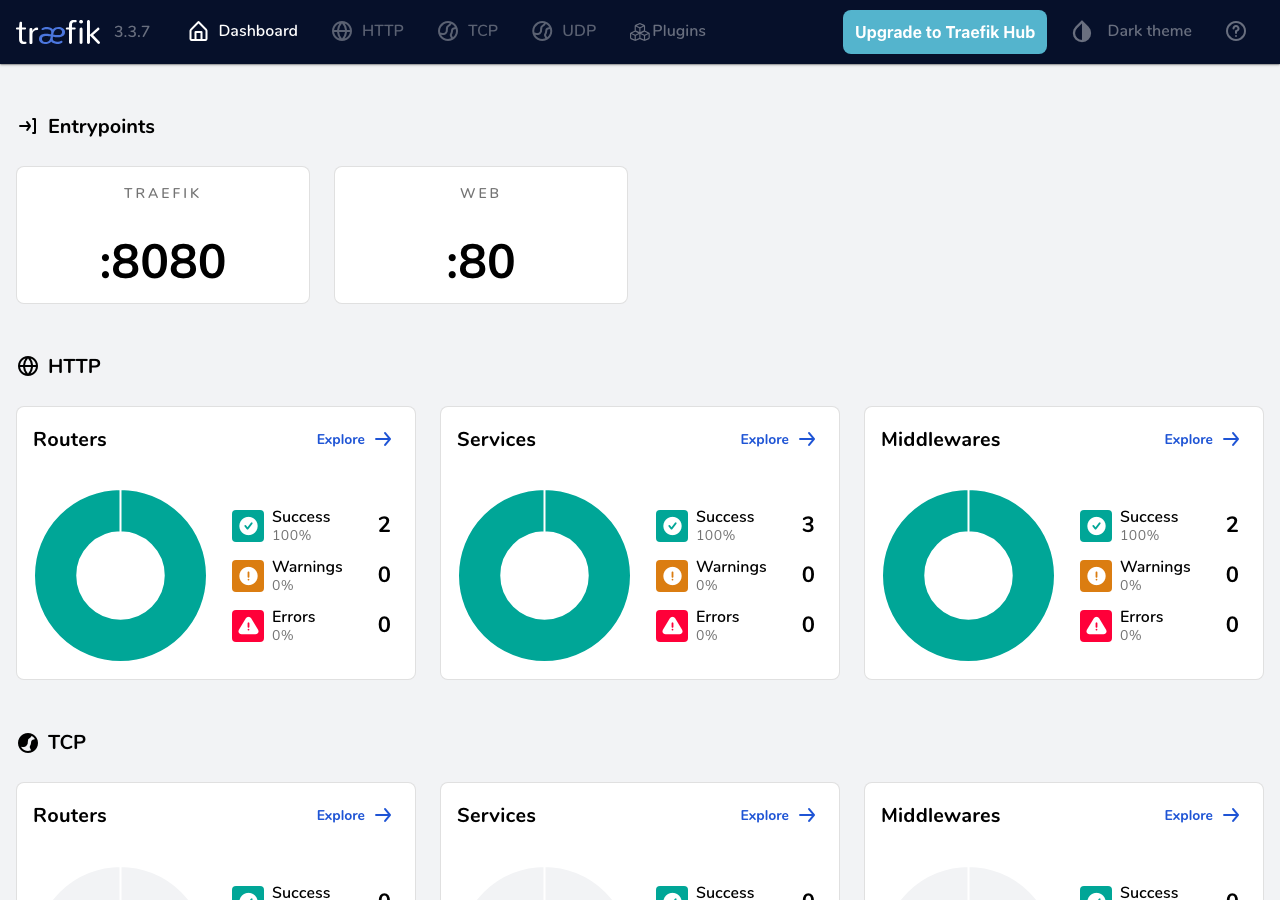The height and width of the screenshot is (900, 1280).
Task: Explore TCP Services link
Action: coord(779,815)
